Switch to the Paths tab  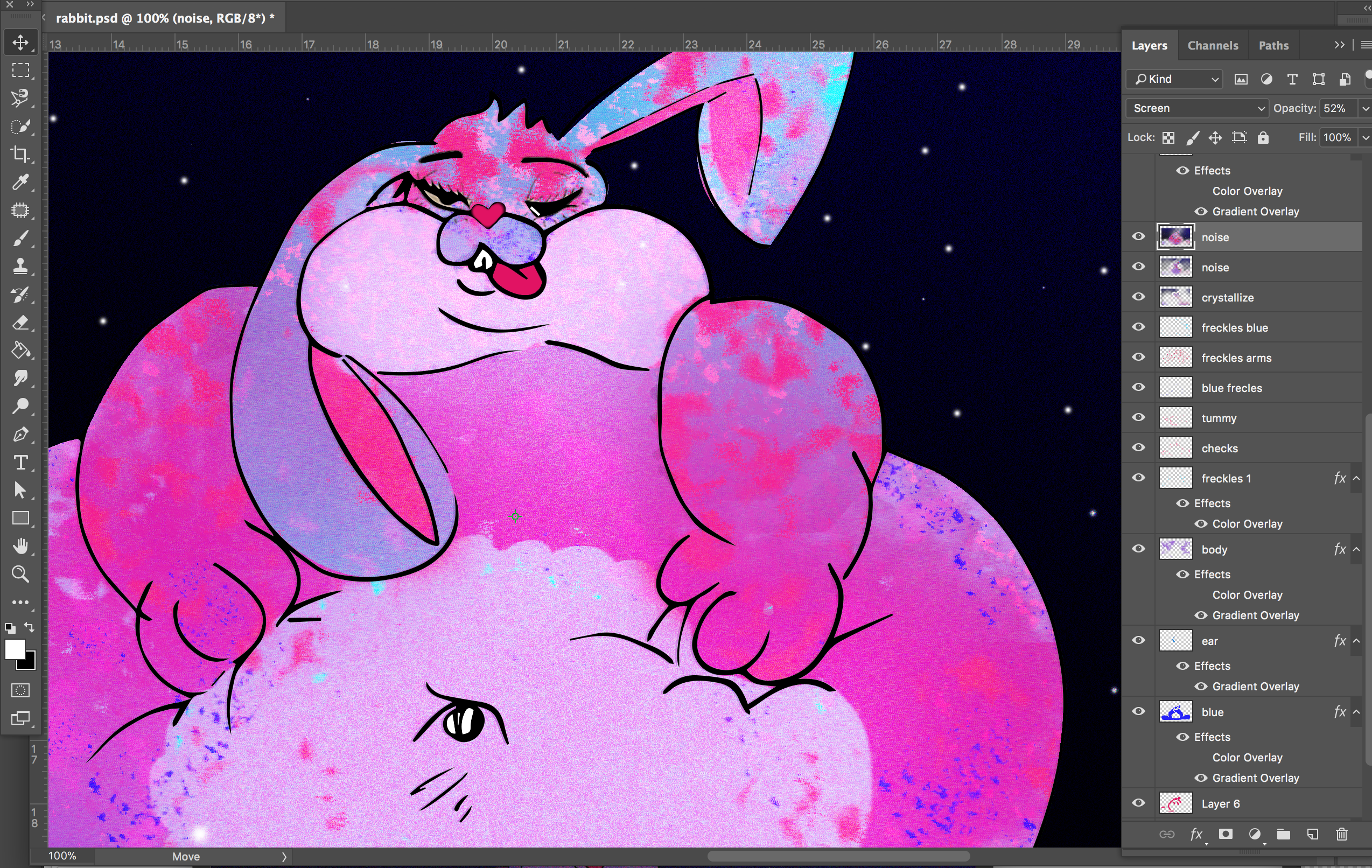[1273, 46]
